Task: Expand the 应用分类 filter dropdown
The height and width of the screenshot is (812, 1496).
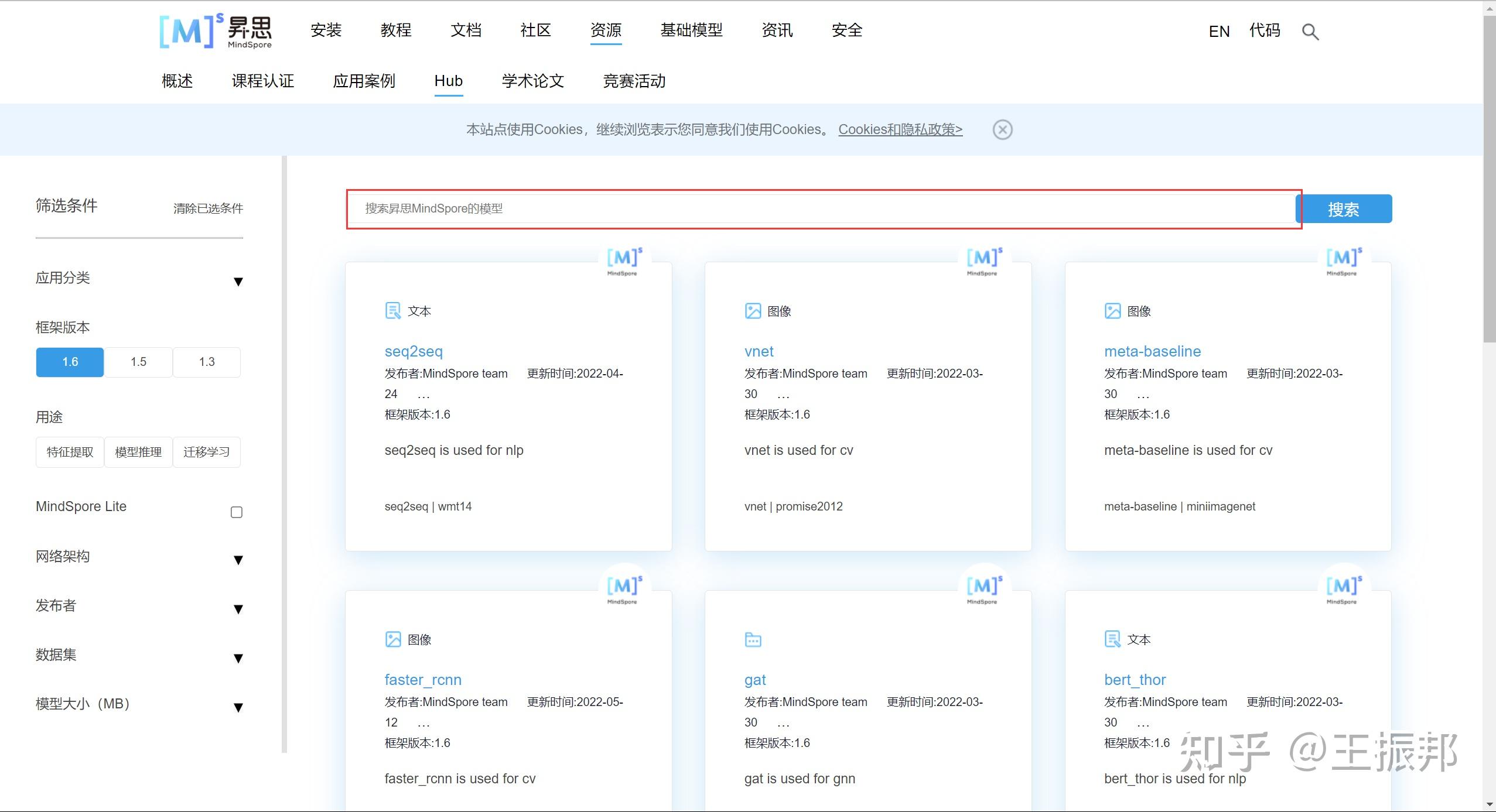Action: (x=238, y=282)
